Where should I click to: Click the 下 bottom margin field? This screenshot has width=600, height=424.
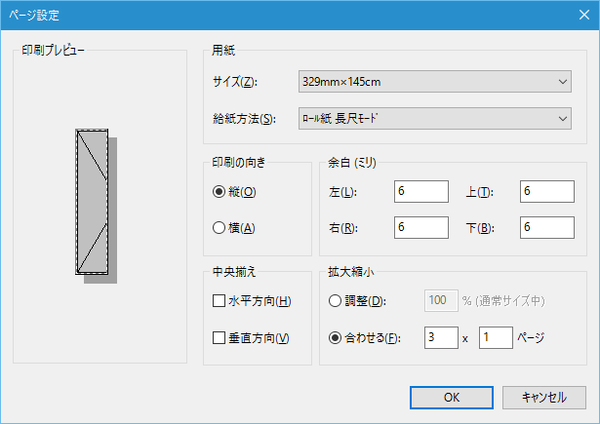pos(547,227)
